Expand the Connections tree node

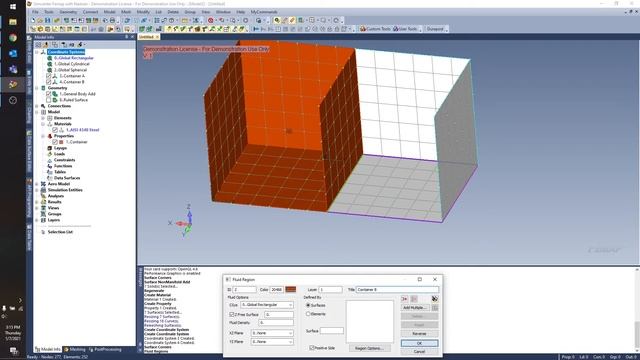[x=37, y=106]
